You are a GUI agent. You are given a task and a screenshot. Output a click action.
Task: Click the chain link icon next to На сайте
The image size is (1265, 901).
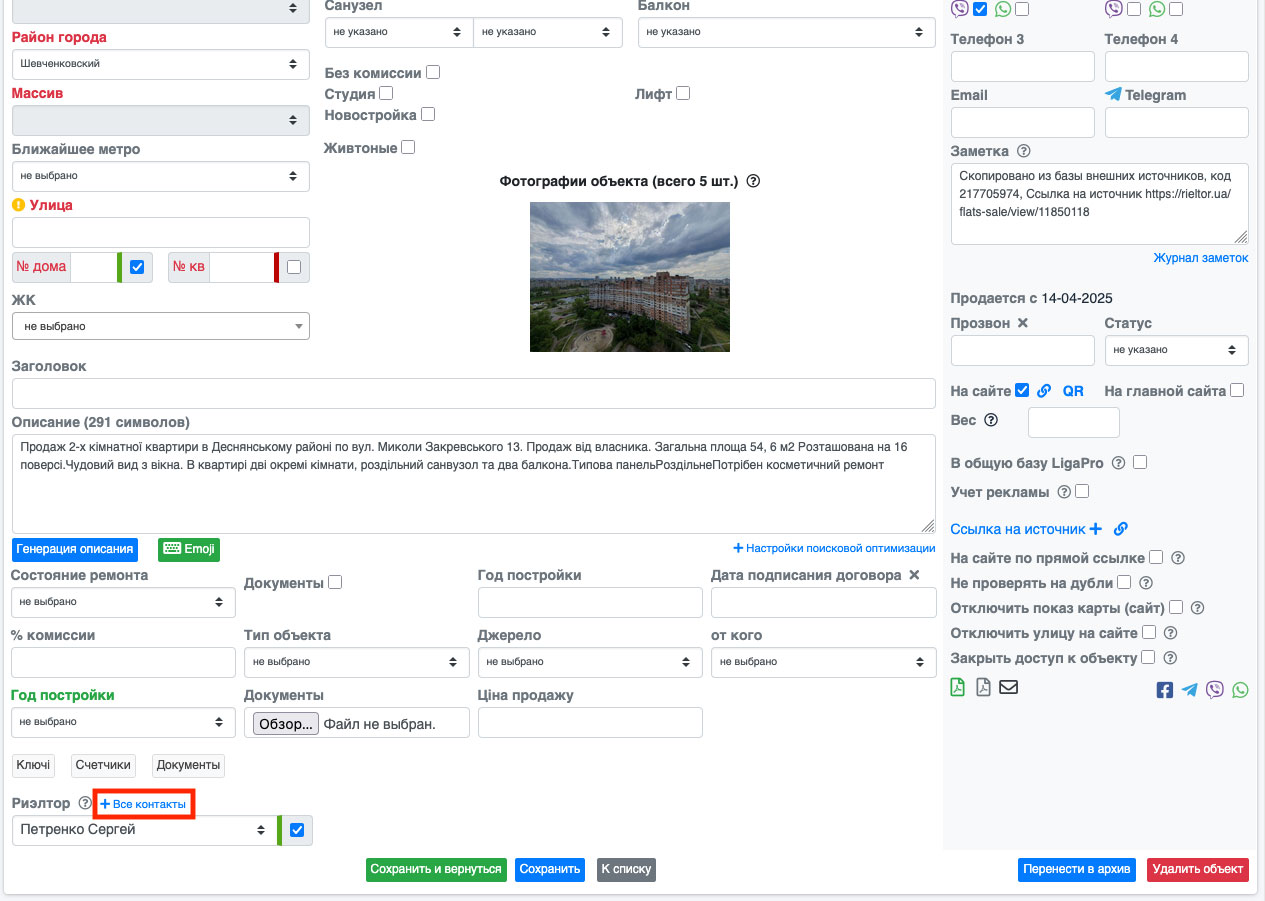pos(1044,391)
